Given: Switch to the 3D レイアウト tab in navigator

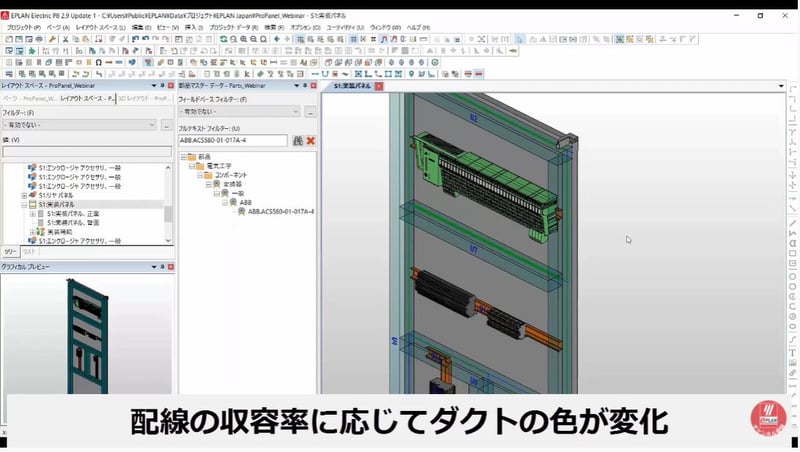Looking at the screenshot, I should 145,98.
